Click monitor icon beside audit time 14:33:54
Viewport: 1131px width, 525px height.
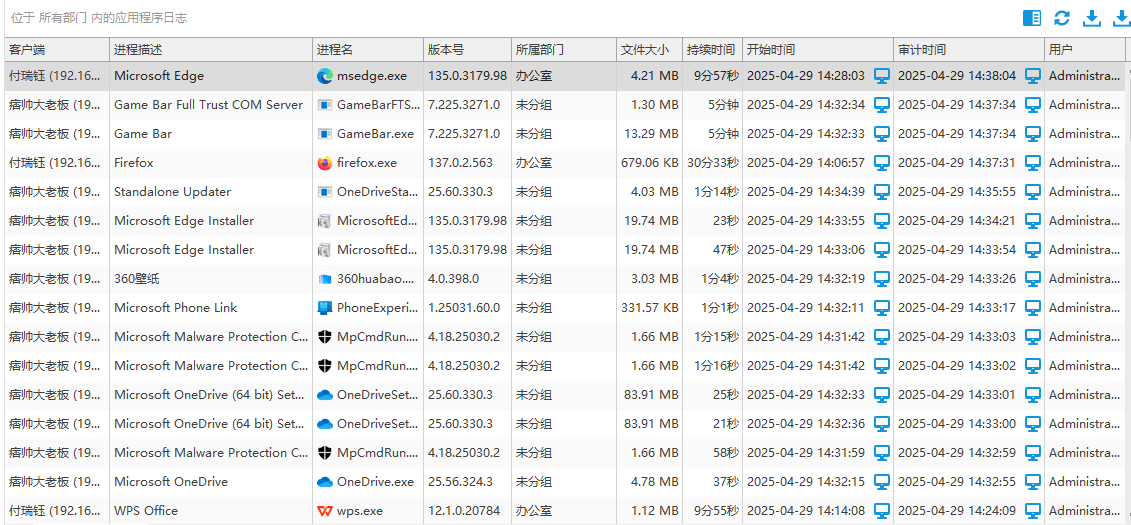(x=1033, y=250)
